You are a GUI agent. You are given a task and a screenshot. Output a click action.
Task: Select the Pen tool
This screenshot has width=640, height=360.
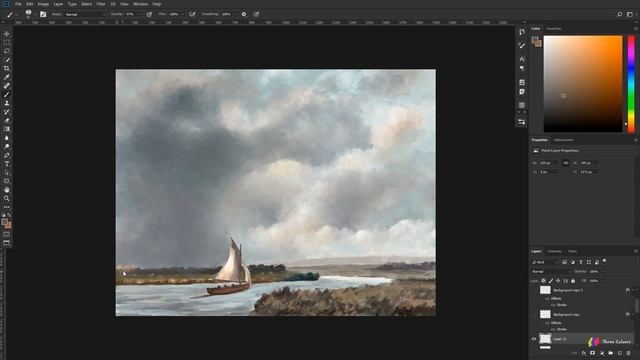[x=7, y=155]
